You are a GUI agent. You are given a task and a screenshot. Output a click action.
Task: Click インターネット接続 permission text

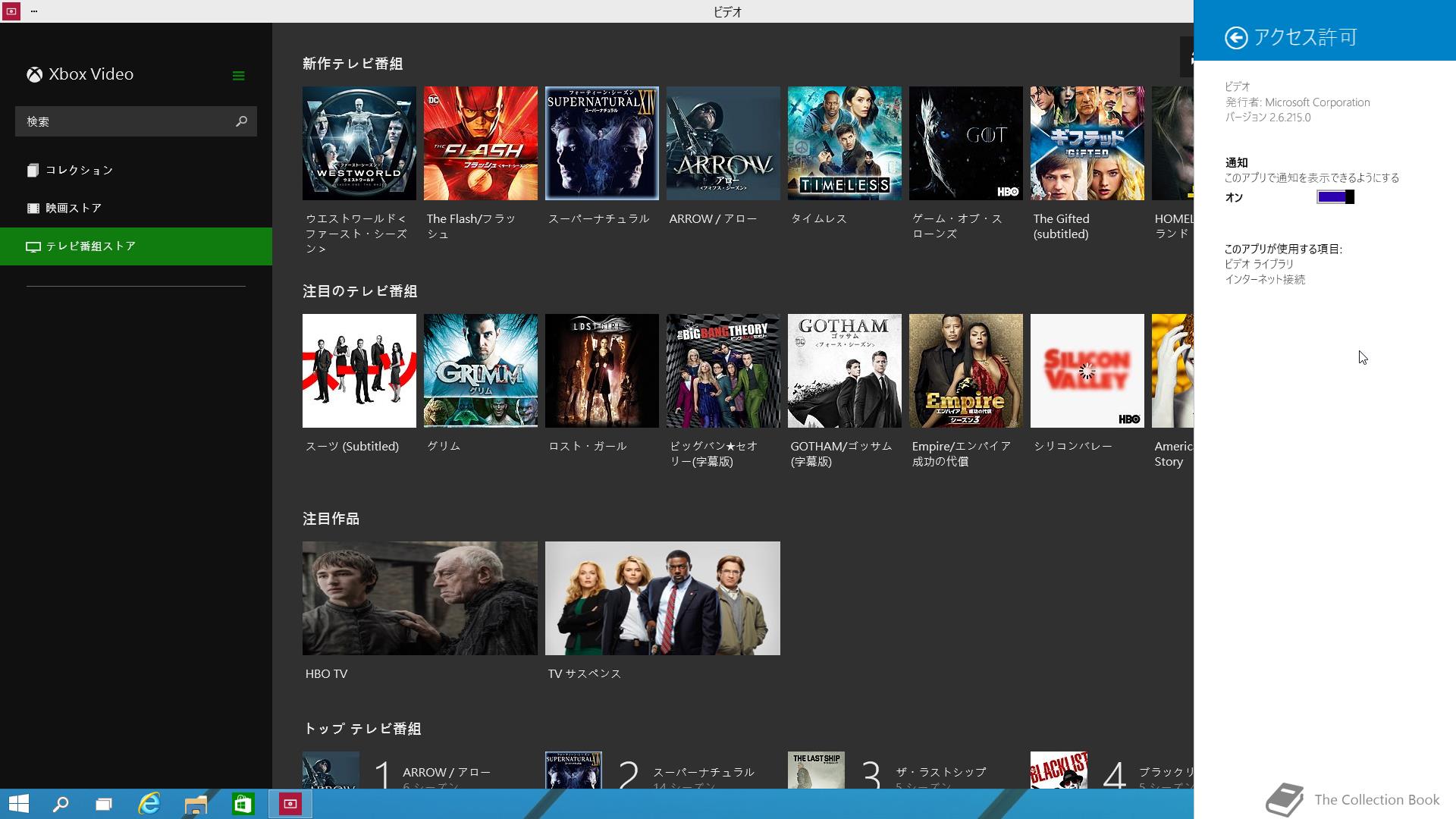coord(1265,279)
